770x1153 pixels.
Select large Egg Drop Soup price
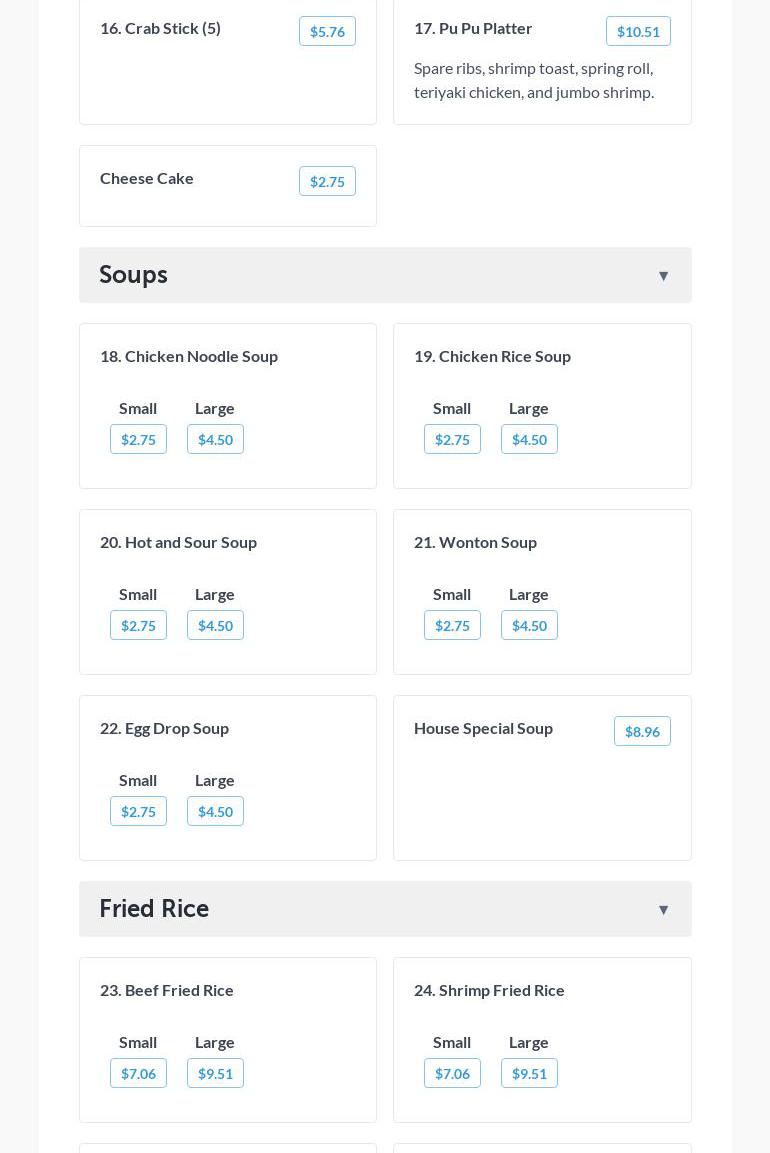tap(215, 812)
